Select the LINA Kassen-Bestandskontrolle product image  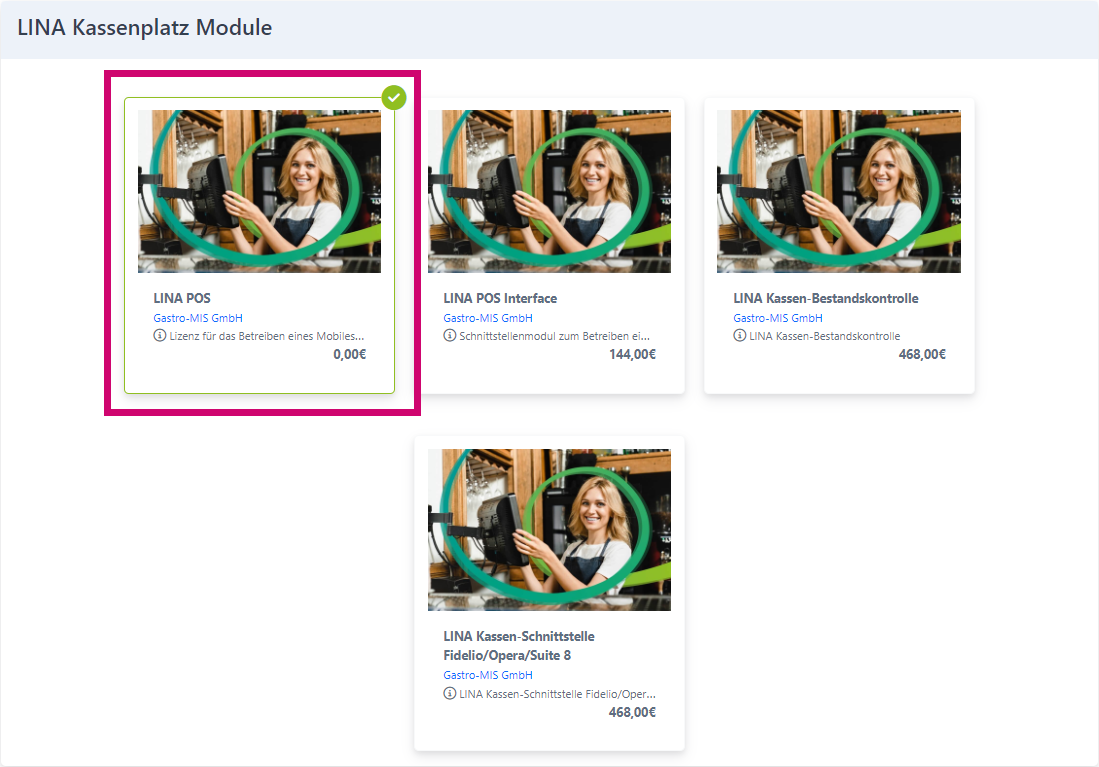[x=839, y=191]
